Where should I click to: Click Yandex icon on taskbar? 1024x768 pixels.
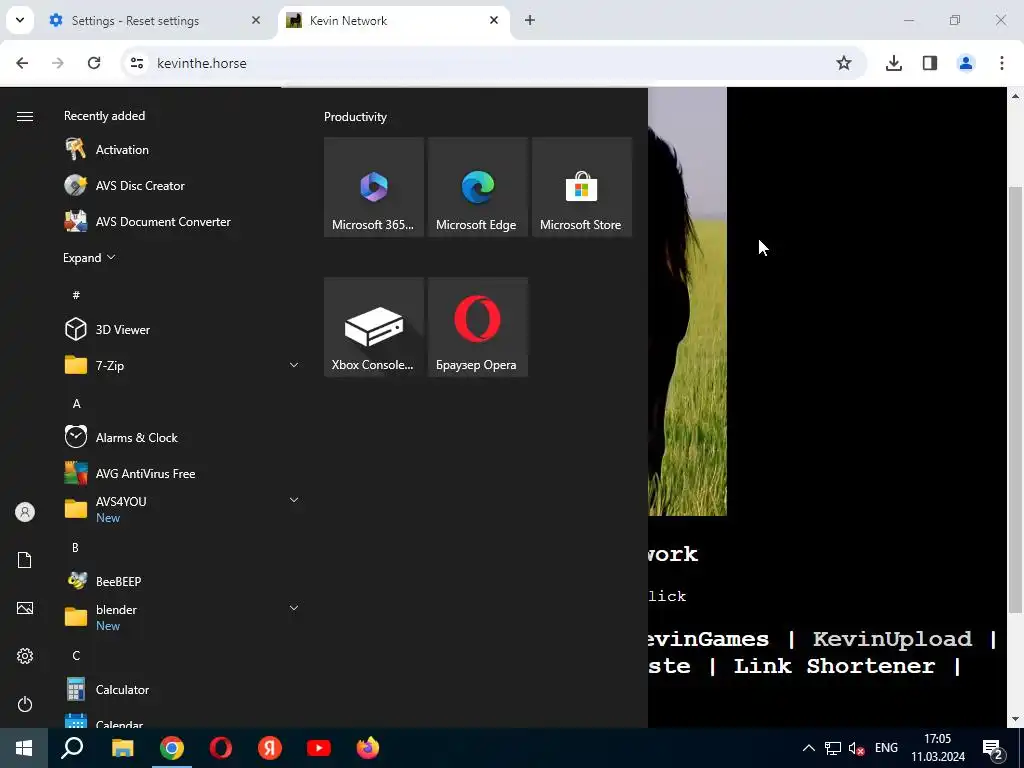click(x=270, y=748)
